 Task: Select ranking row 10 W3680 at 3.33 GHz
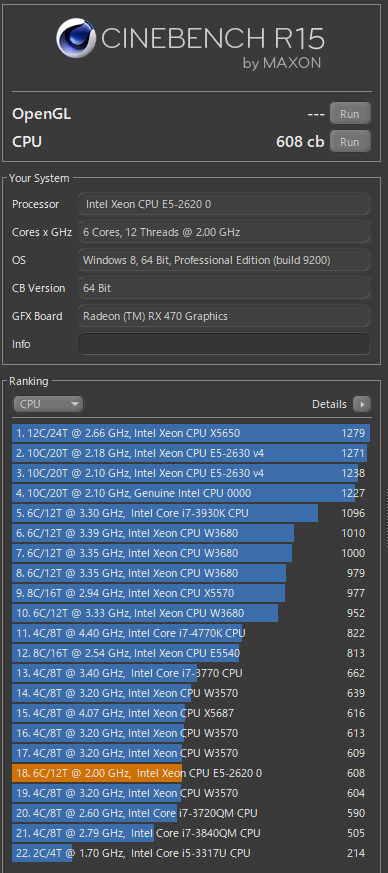coord(191,614)
